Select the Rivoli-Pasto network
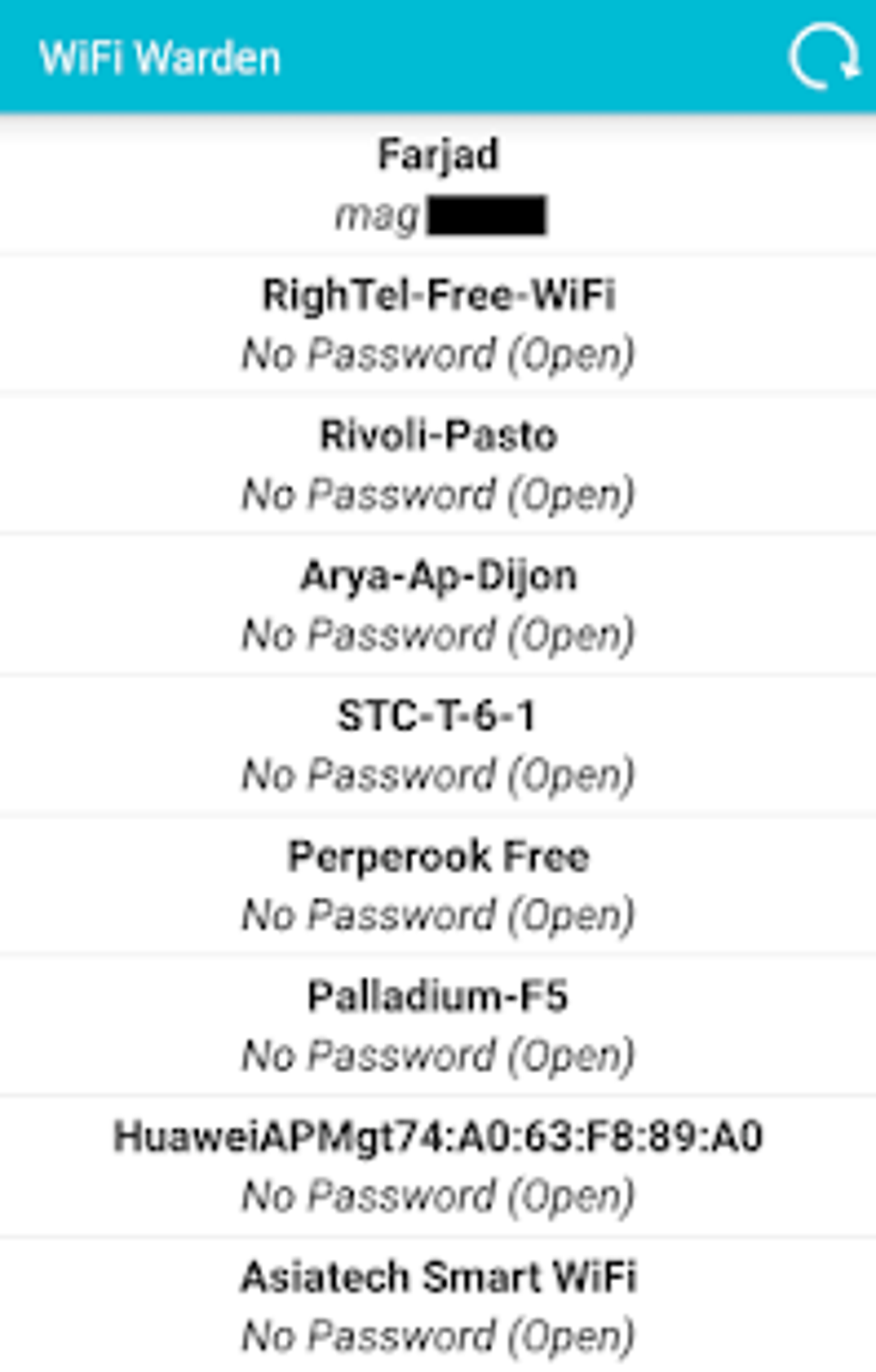 click(438, 435)
